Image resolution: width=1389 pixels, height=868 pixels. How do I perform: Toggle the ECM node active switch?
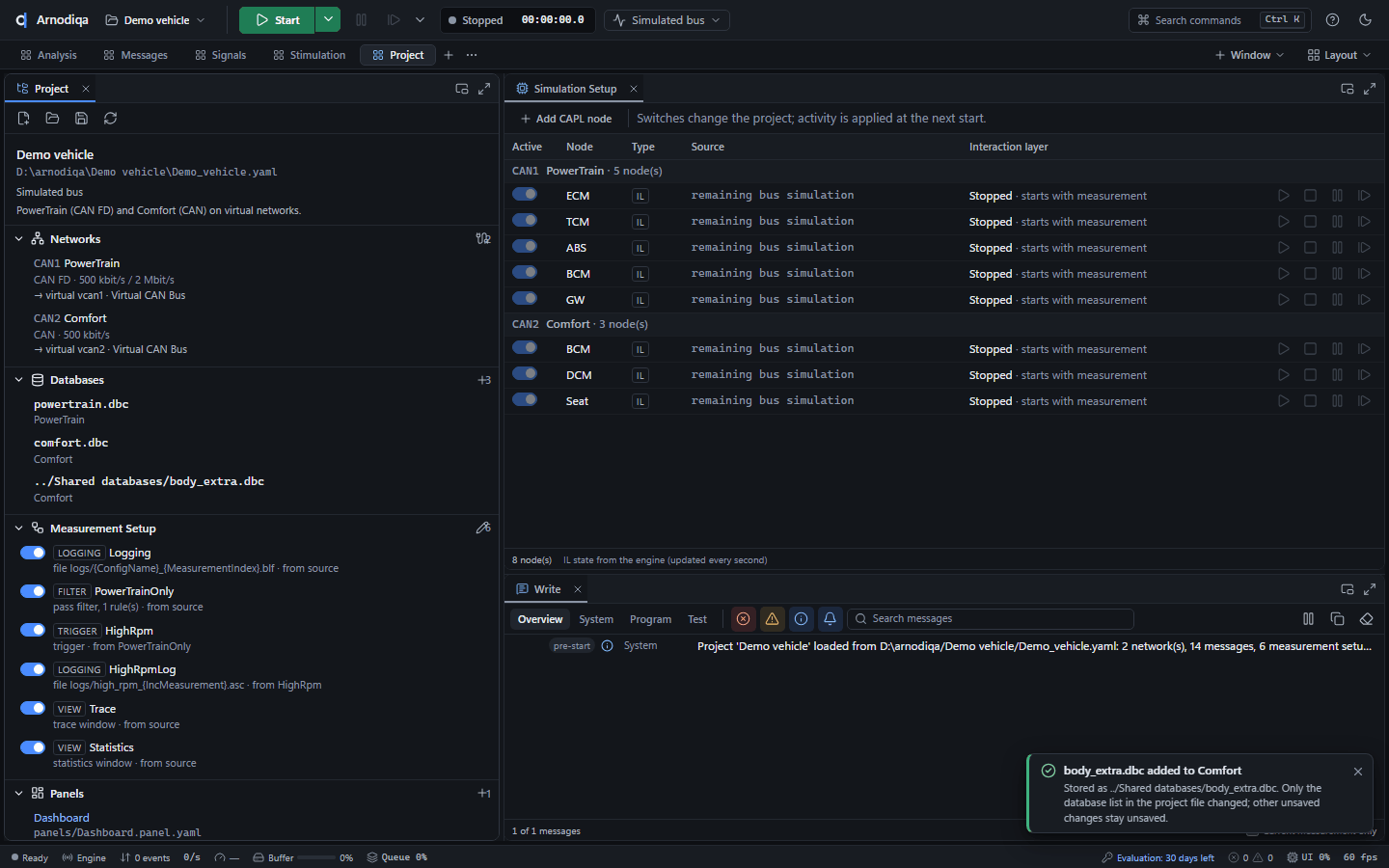click(525, 194)
